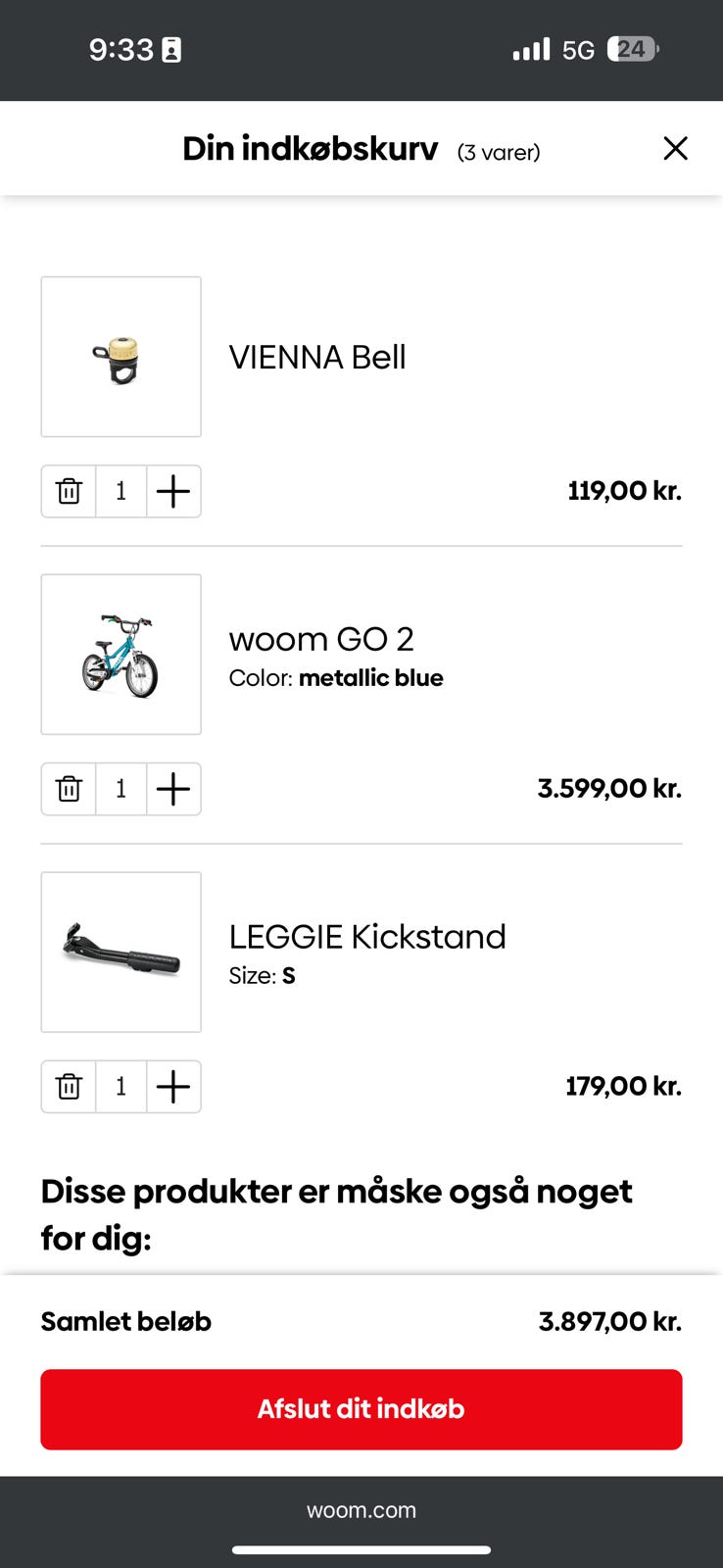Trash the LEGGIE Kickstand item
This screenshot has width=723, height=1568.
pos(69,1087)
